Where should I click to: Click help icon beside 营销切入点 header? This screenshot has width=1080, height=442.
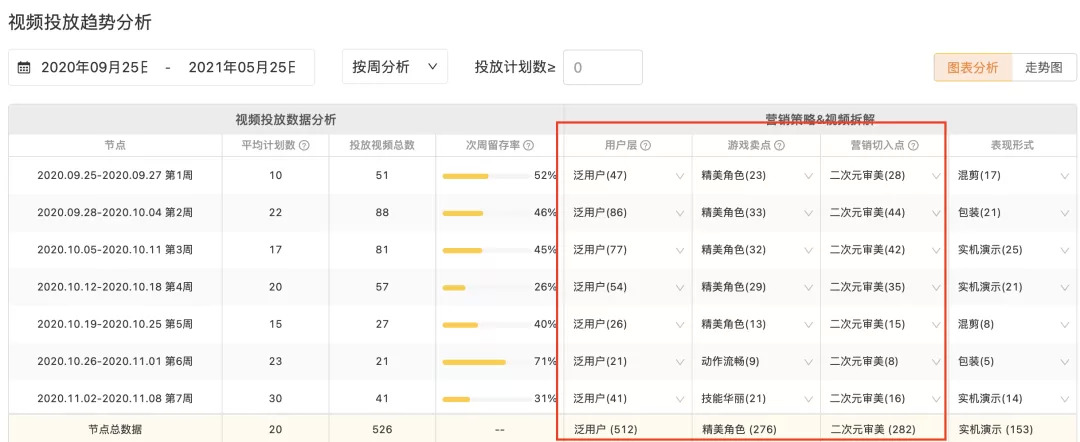point(913,146)
